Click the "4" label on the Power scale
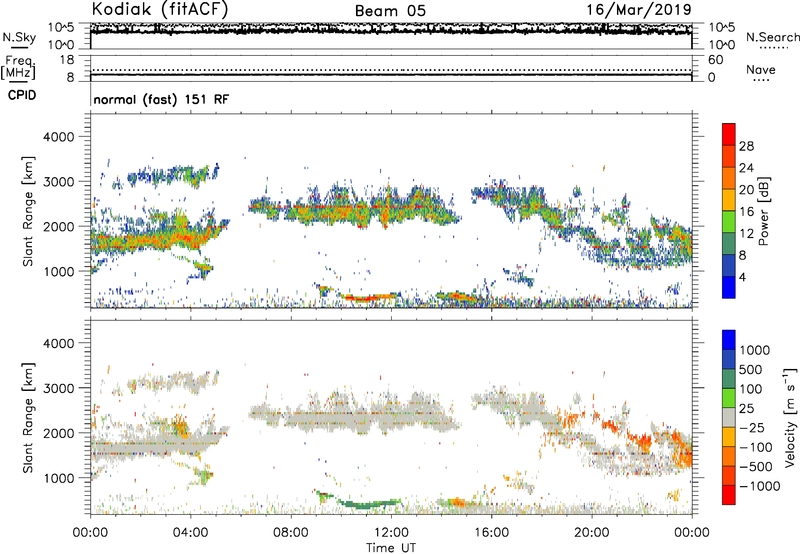800x554 pixels. point(743,277)
